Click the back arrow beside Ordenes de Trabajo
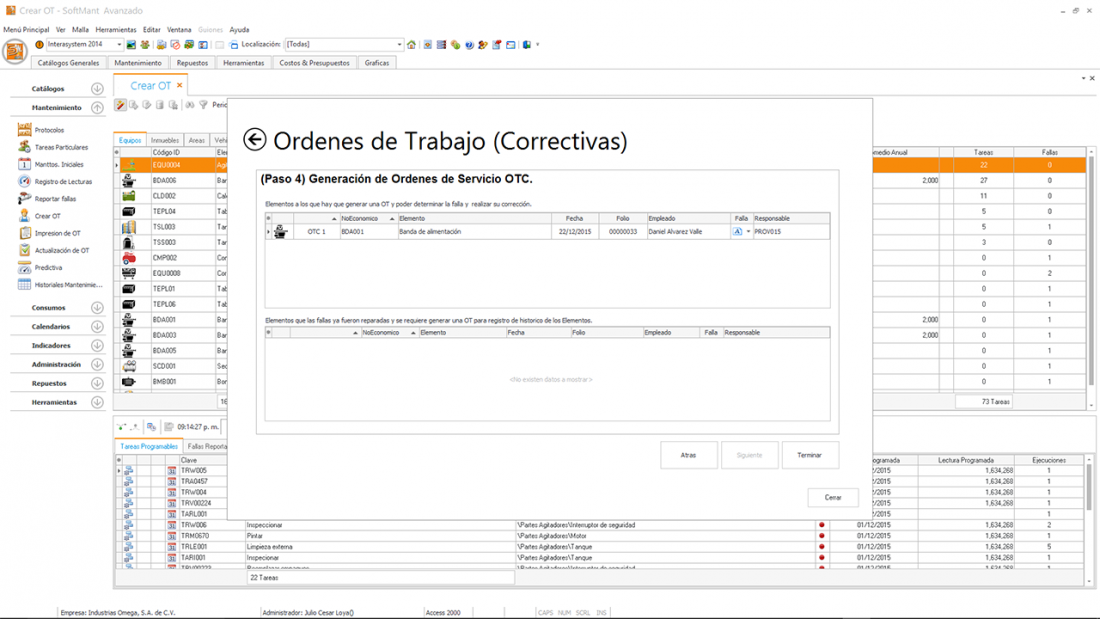 (x=255, y=140)
